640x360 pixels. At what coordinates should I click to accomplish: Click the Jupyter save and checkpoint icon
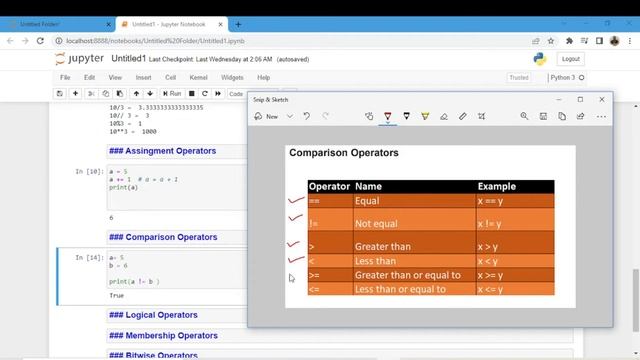coord(60,93)
